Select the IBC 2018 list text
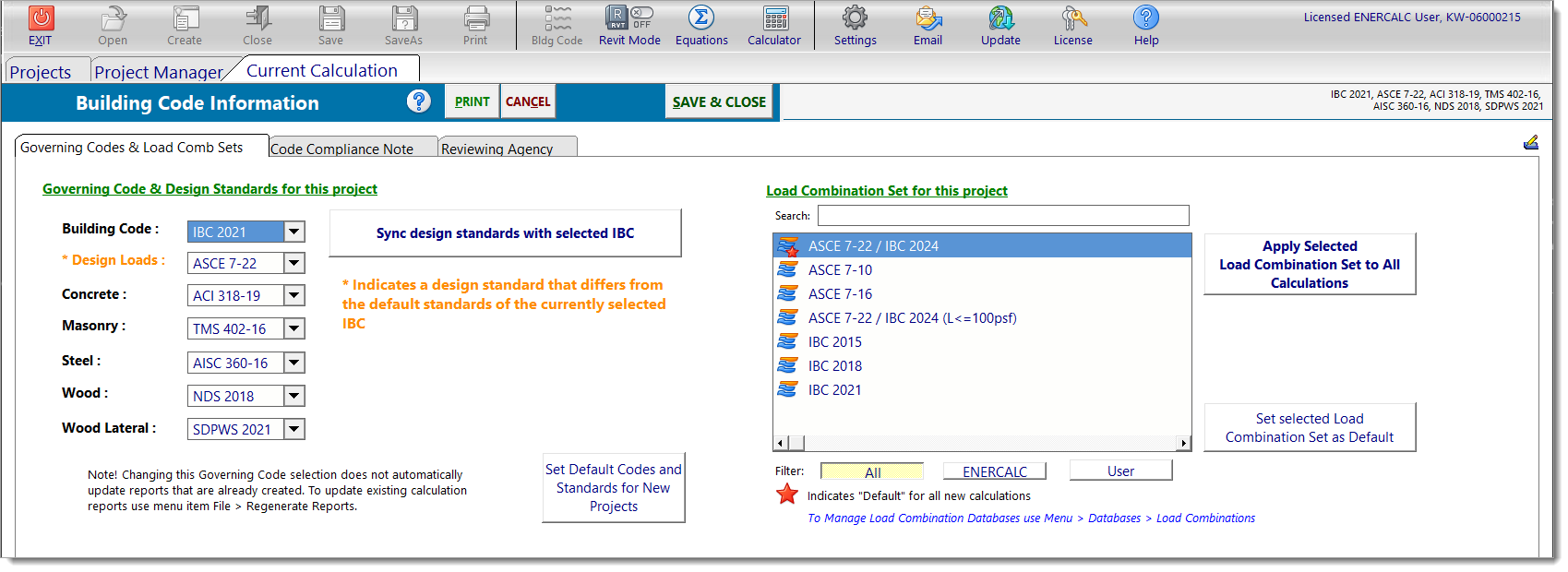Screen dimensions: 1568x572 tap(835, 366)
